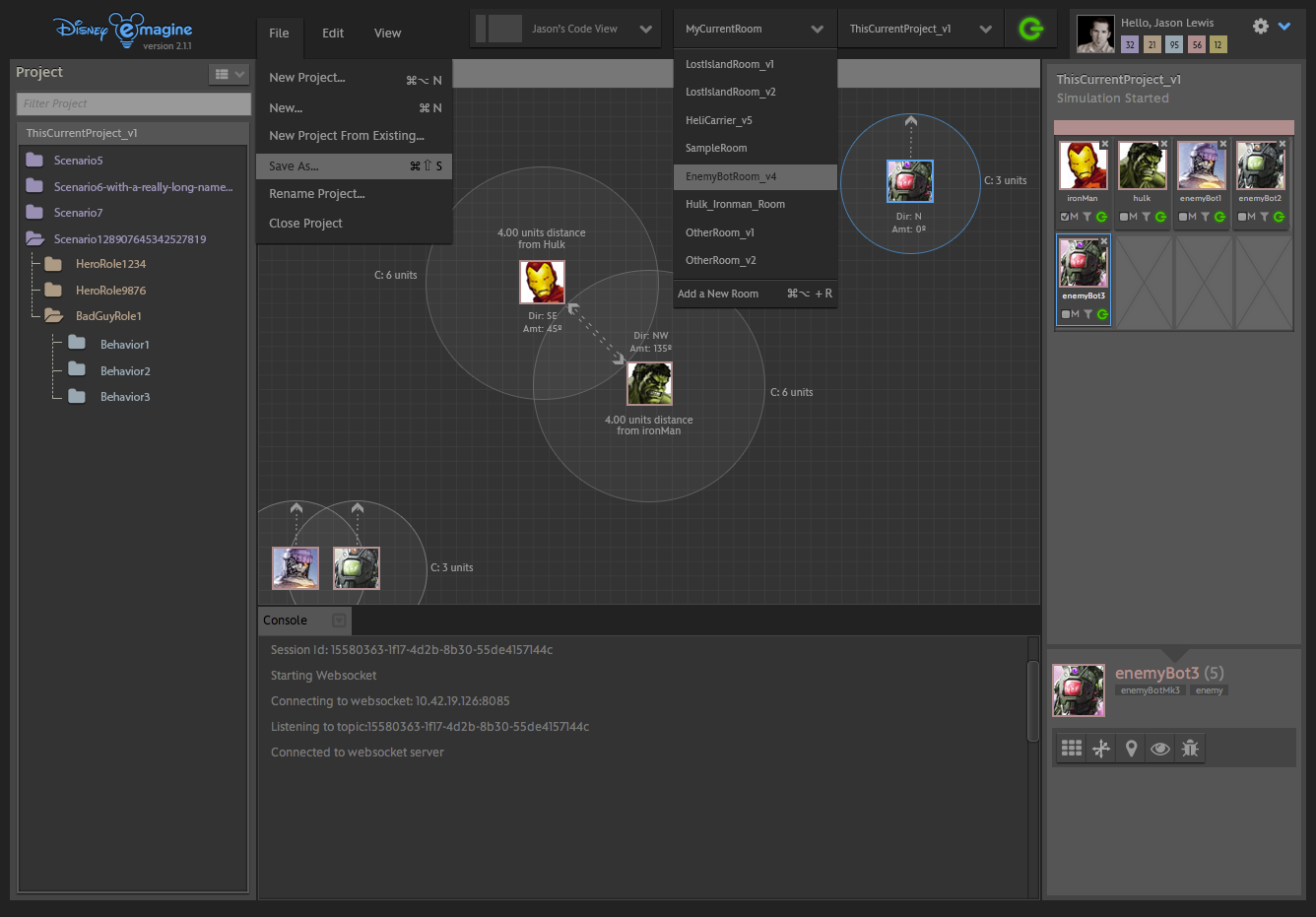Click the filter icon under enemyBot1 card
This screenshot has height=917, width=1316.
click(x=1206, y=217)
